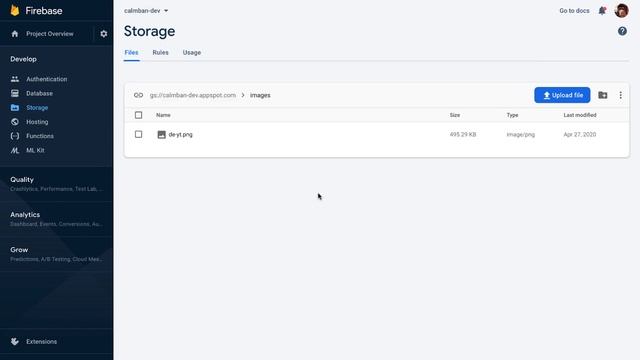640x360 pixels.
Task: Collapse the Develop section heading
Action: coord(23,59)
